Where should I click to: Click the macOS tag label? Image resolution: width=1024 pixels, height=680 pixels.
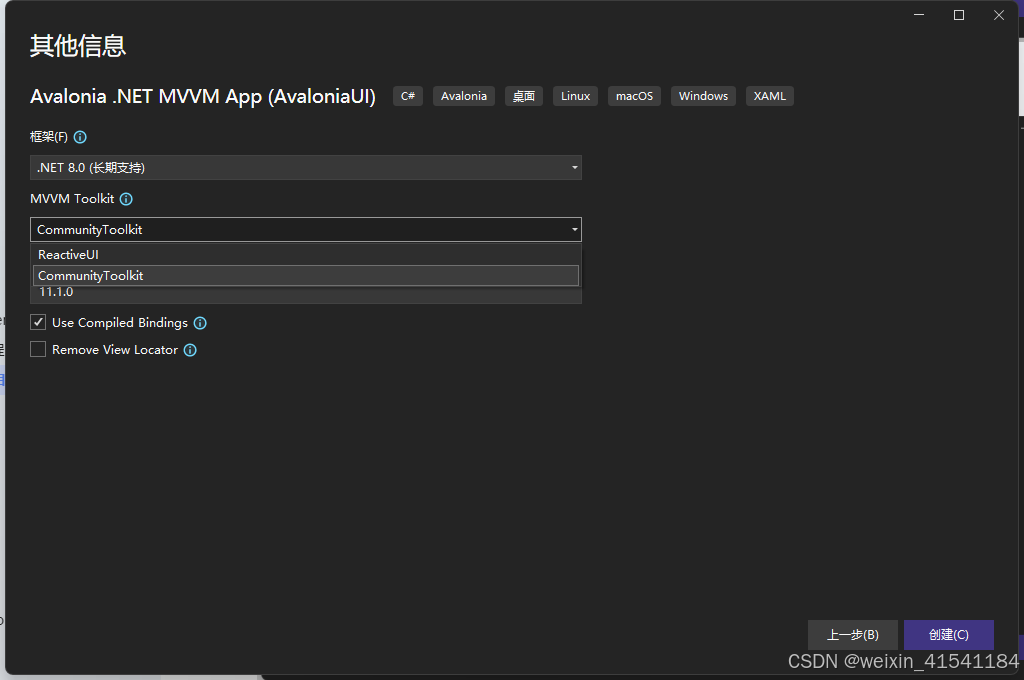634,96
